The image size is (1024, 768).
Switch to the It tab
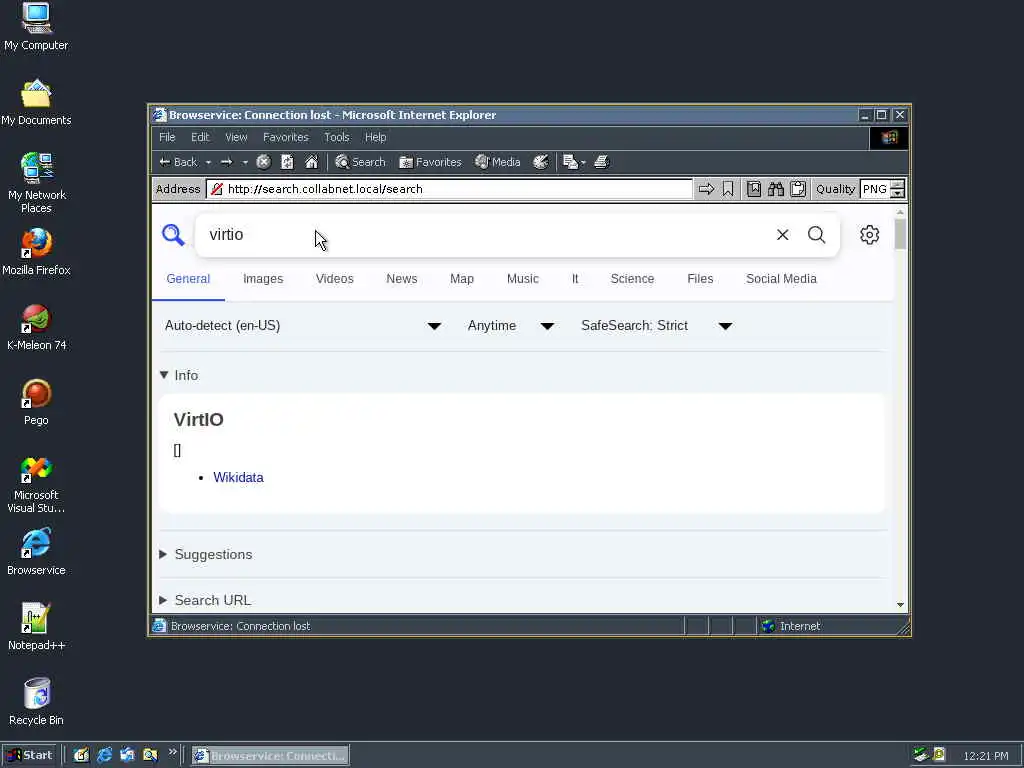[575, 279]
